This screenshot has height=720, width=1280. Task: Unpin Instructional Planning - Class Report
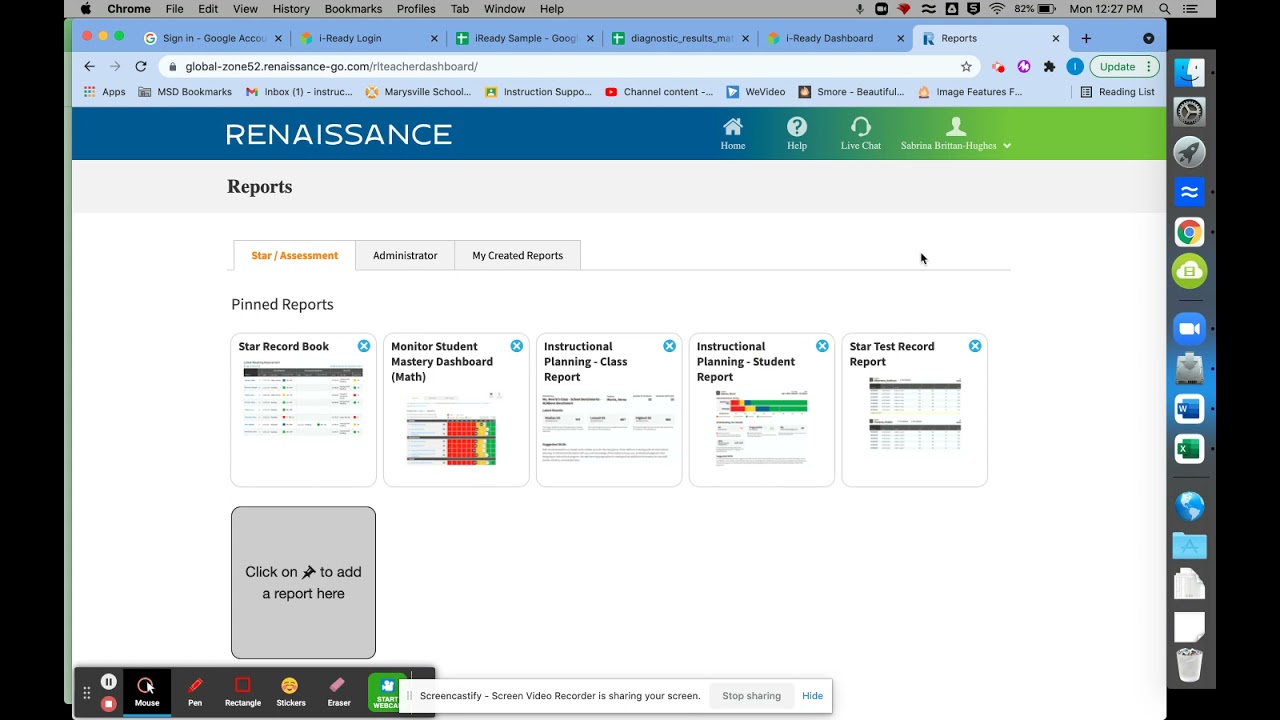pos(669,346)
